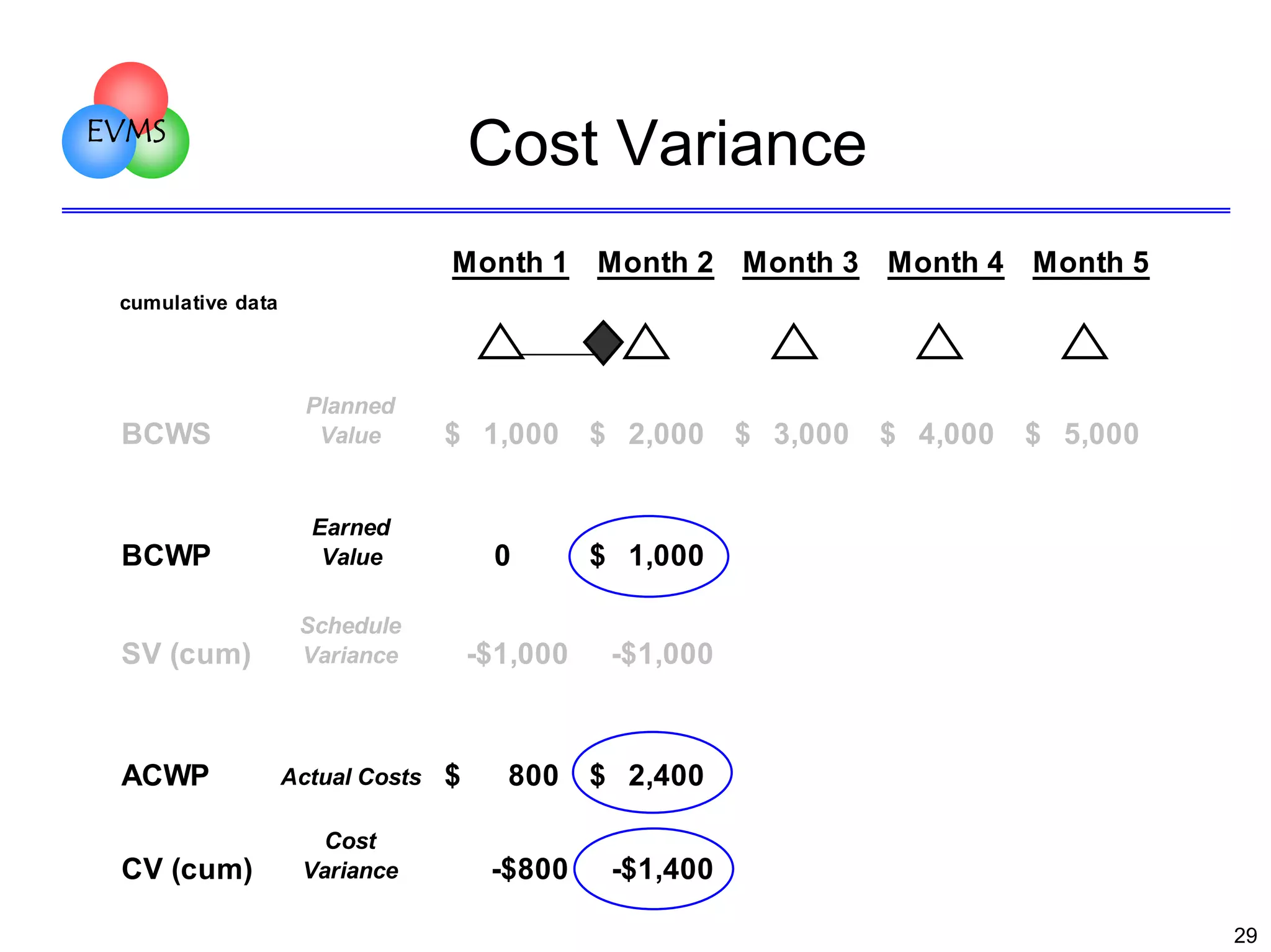Click the Month 1 column header

click(x=510, y=263)
